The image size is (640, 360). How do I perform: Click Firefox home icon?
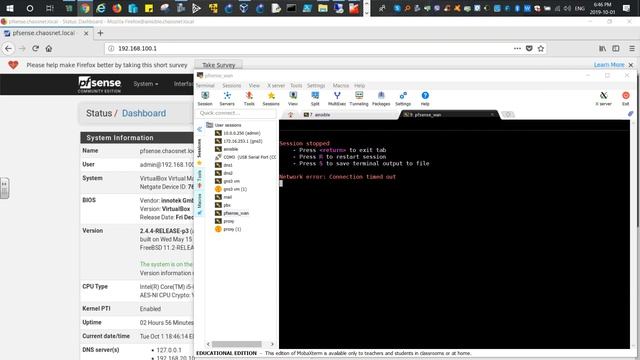pyautogui.click(x=49, y=48)
